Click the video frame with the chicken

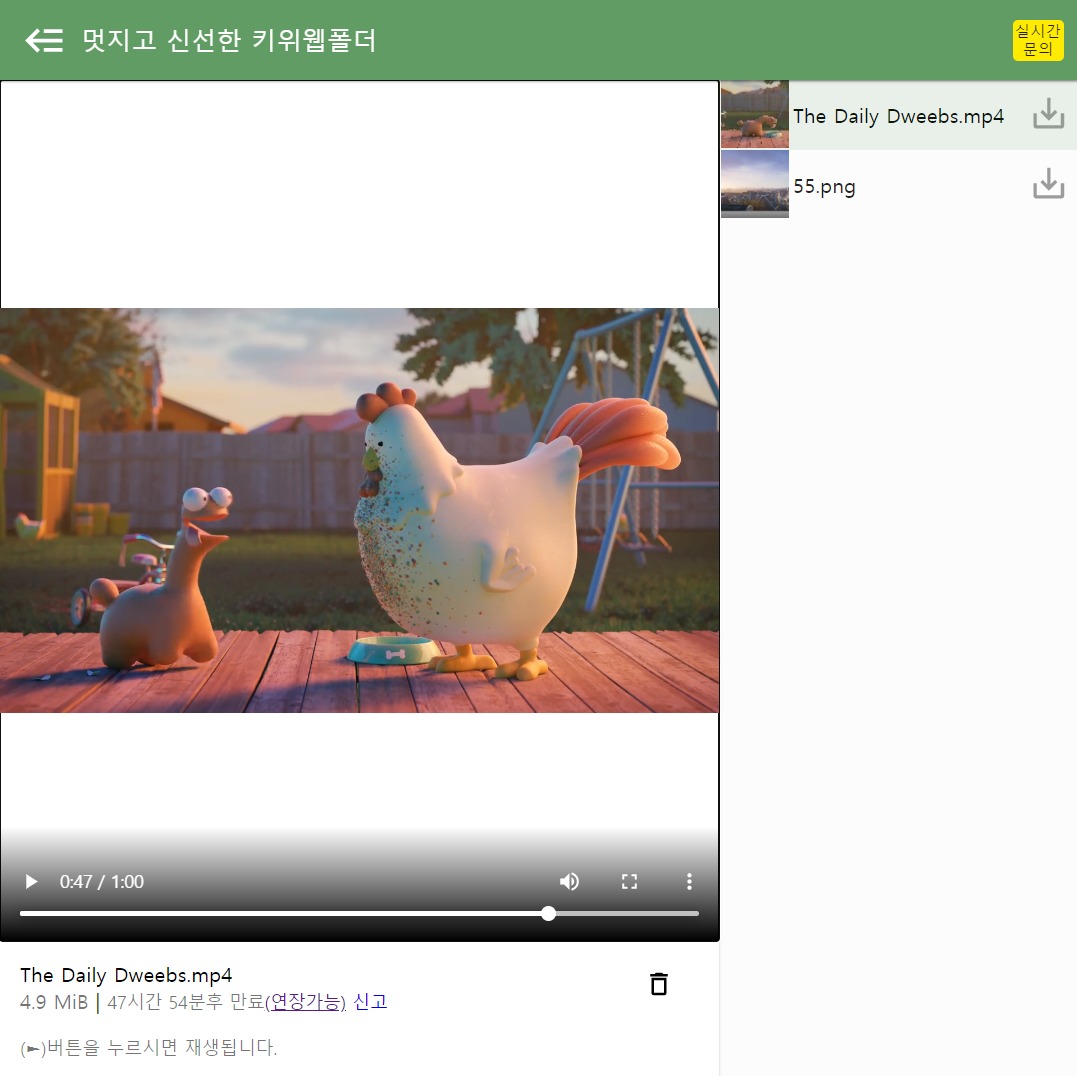[359, 510]
